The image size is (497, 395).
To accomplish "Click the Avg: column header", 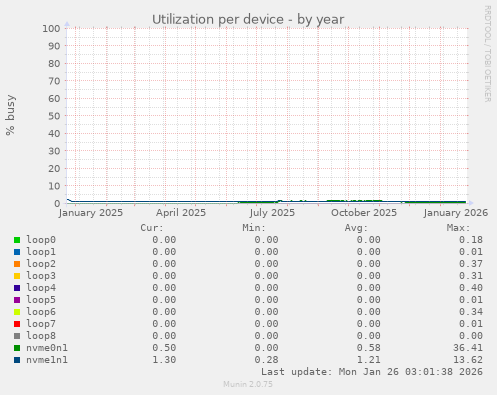I will 356,228.
